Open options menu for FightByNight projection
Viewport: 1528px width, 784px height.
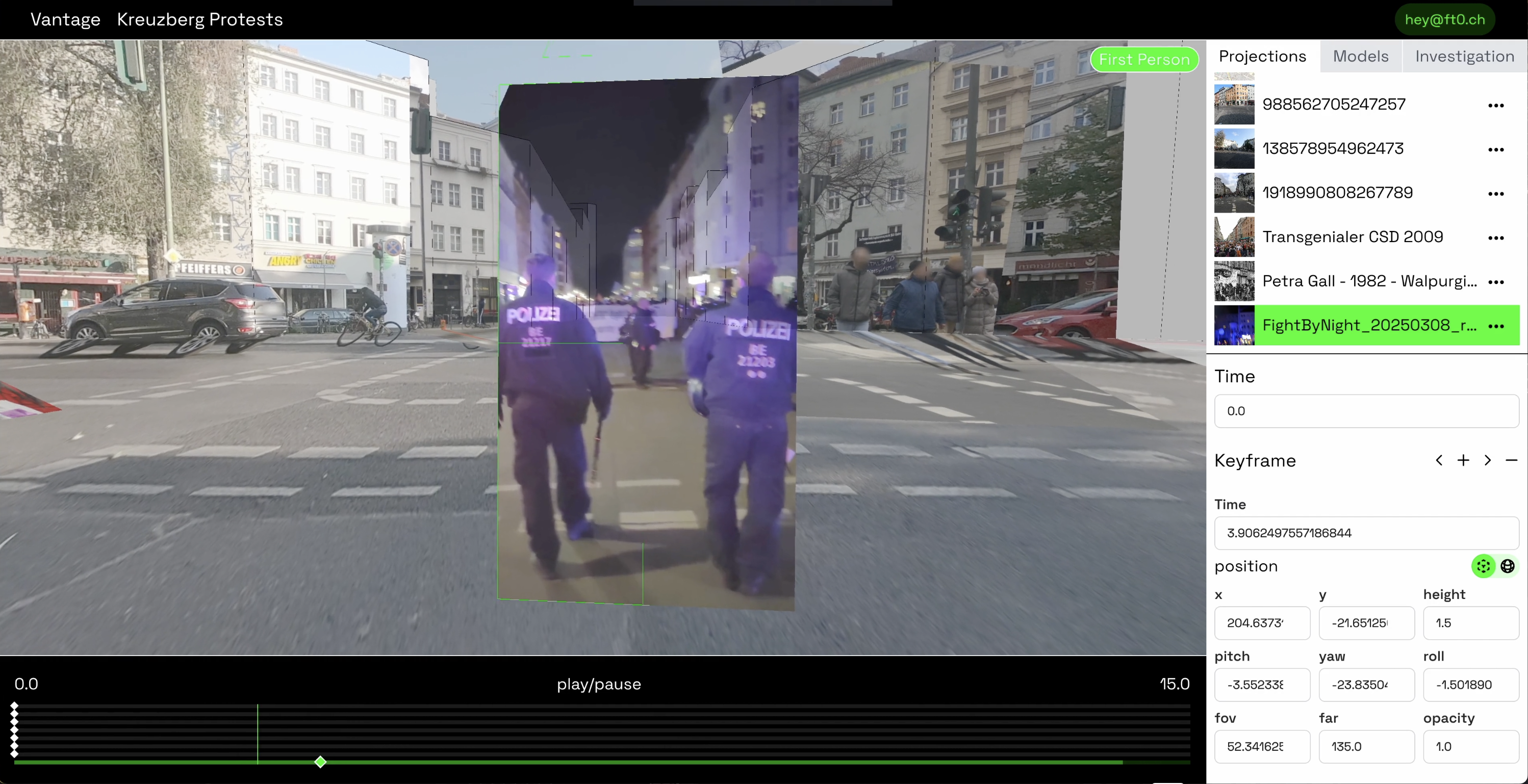(1496, 326)
